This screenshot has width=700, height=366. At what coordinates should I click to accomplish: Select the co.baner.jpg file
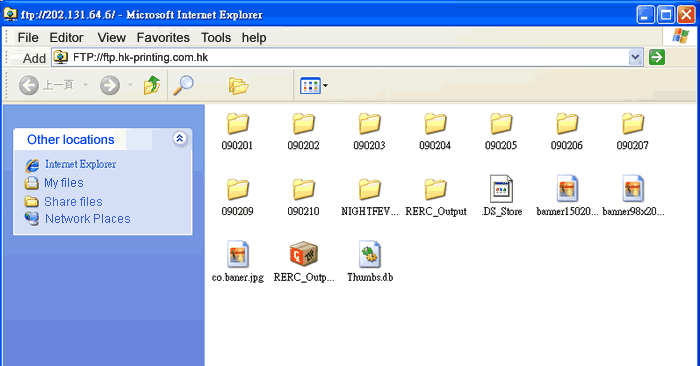coord(238,262)
